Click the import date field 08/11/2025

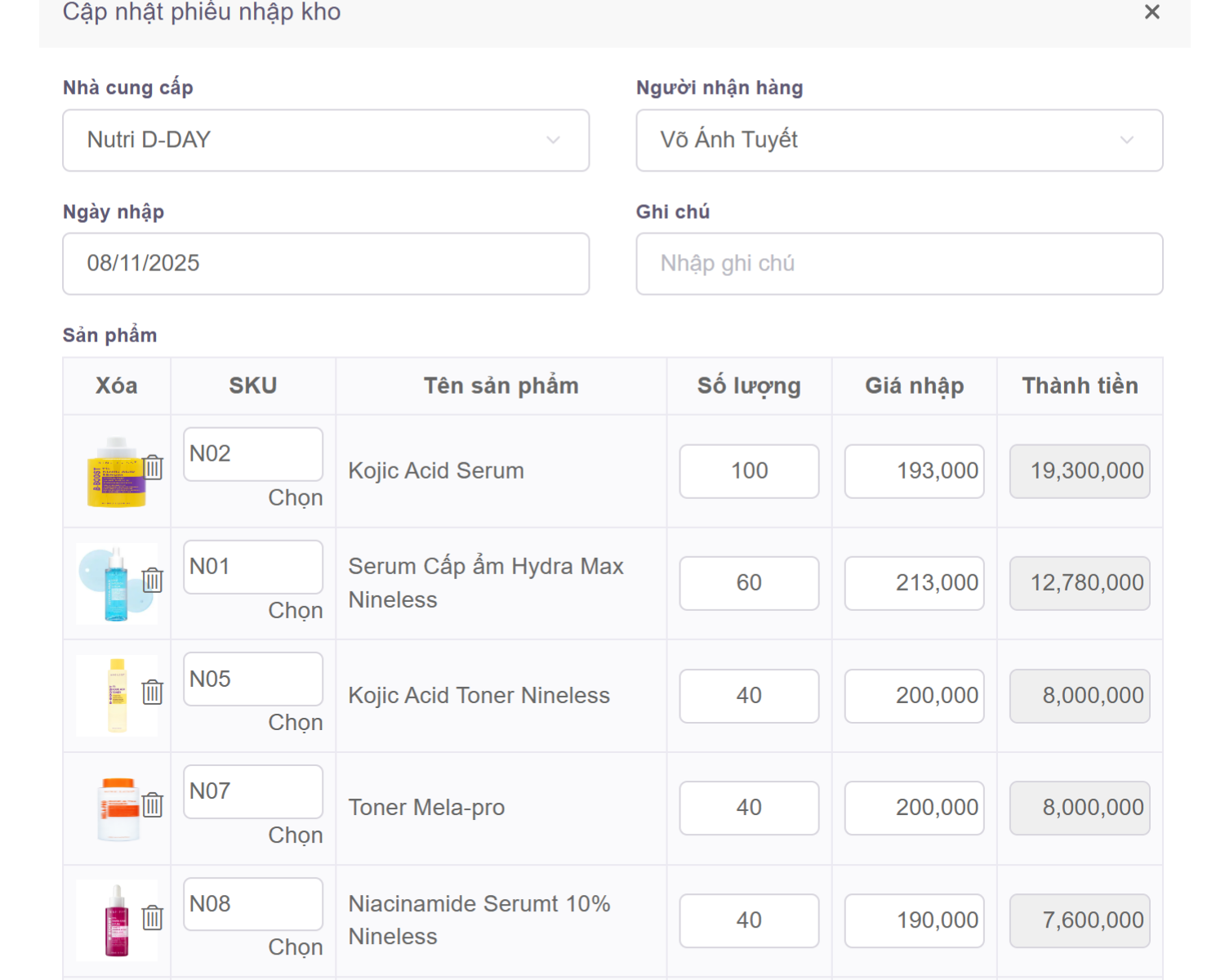326,264
